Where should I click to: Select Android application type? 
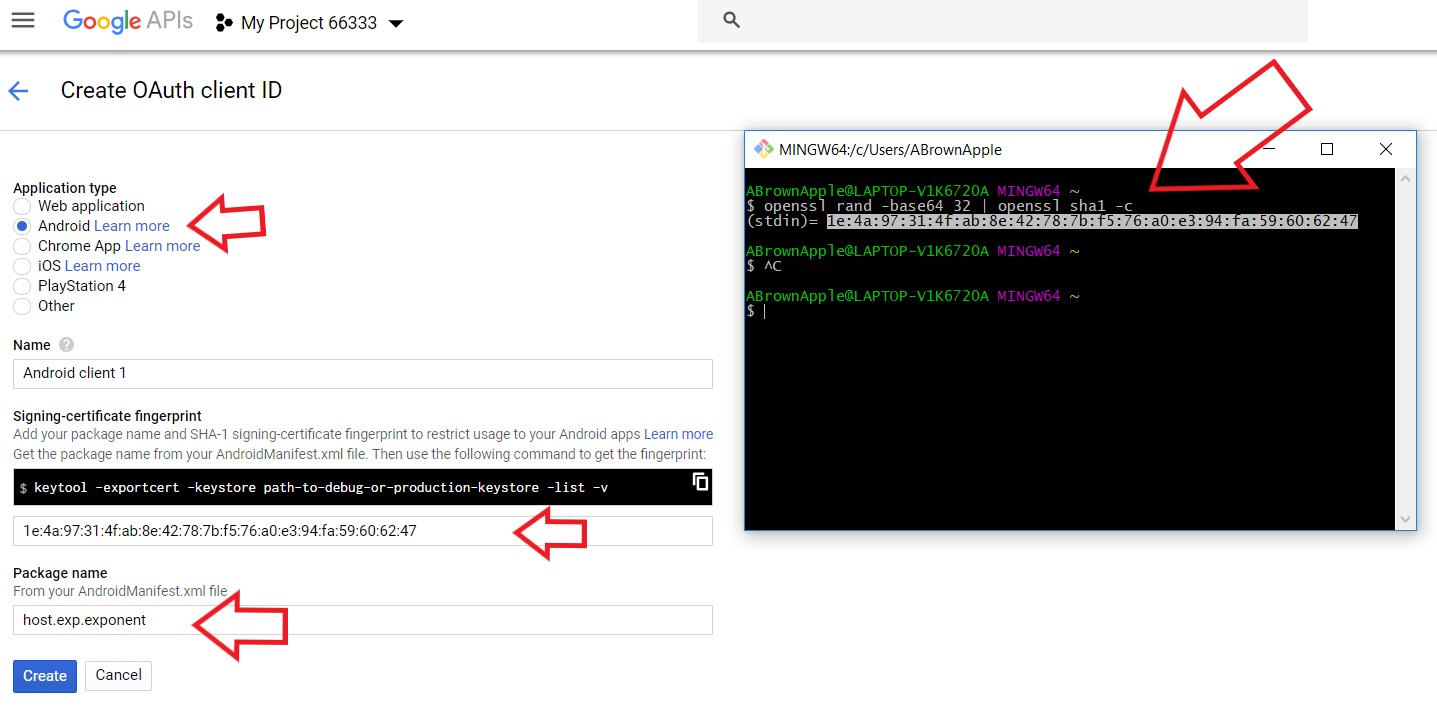(22, 226)
